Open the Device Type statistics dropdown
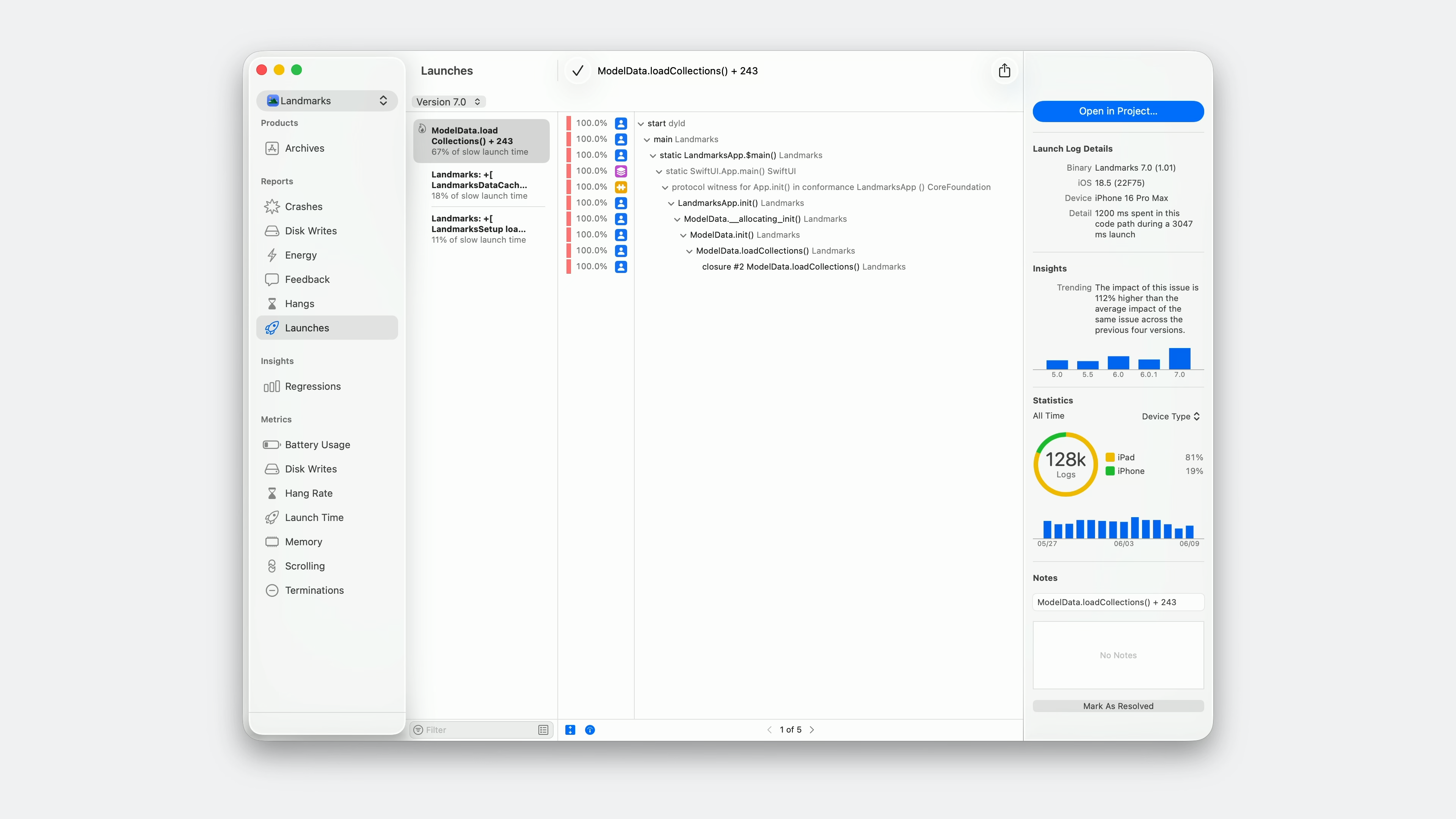Viewport: 1456px width, 819px height. (1170, 416)
